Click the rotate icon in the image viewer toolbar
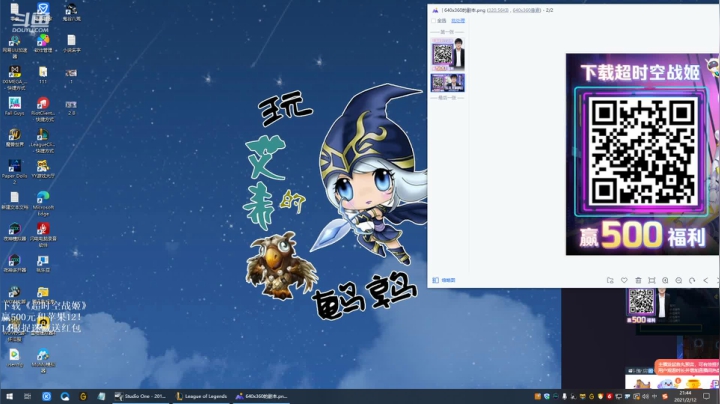720x404 pixels. pos(692,280)
